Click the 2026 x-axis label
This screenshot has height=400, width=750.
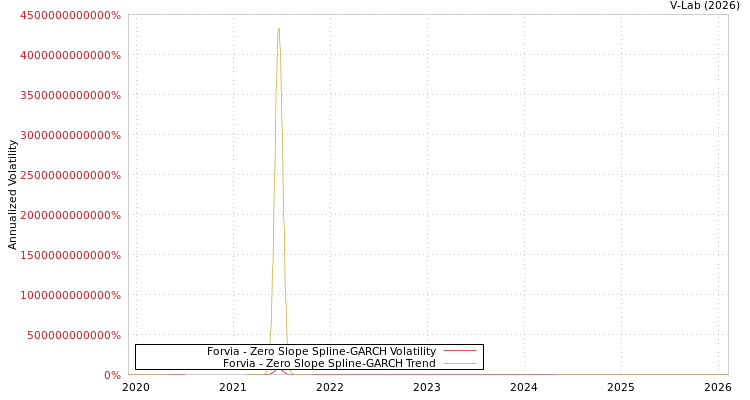pyautogui.click(x=718, y=387)
